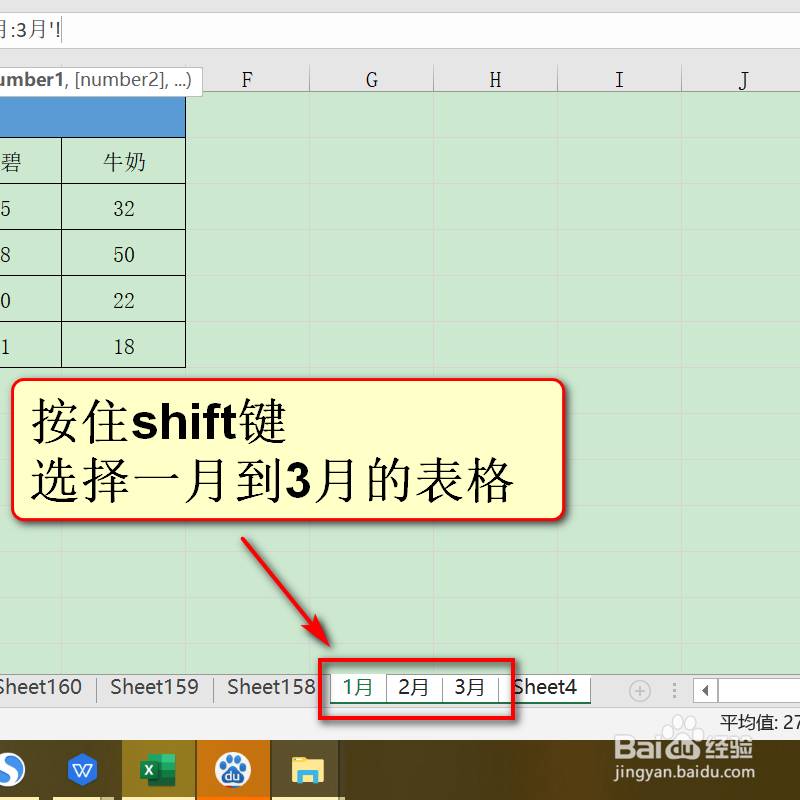Click the ellipsis icon near the sheet tabs
800x800 pixels.
coord(673,690)
